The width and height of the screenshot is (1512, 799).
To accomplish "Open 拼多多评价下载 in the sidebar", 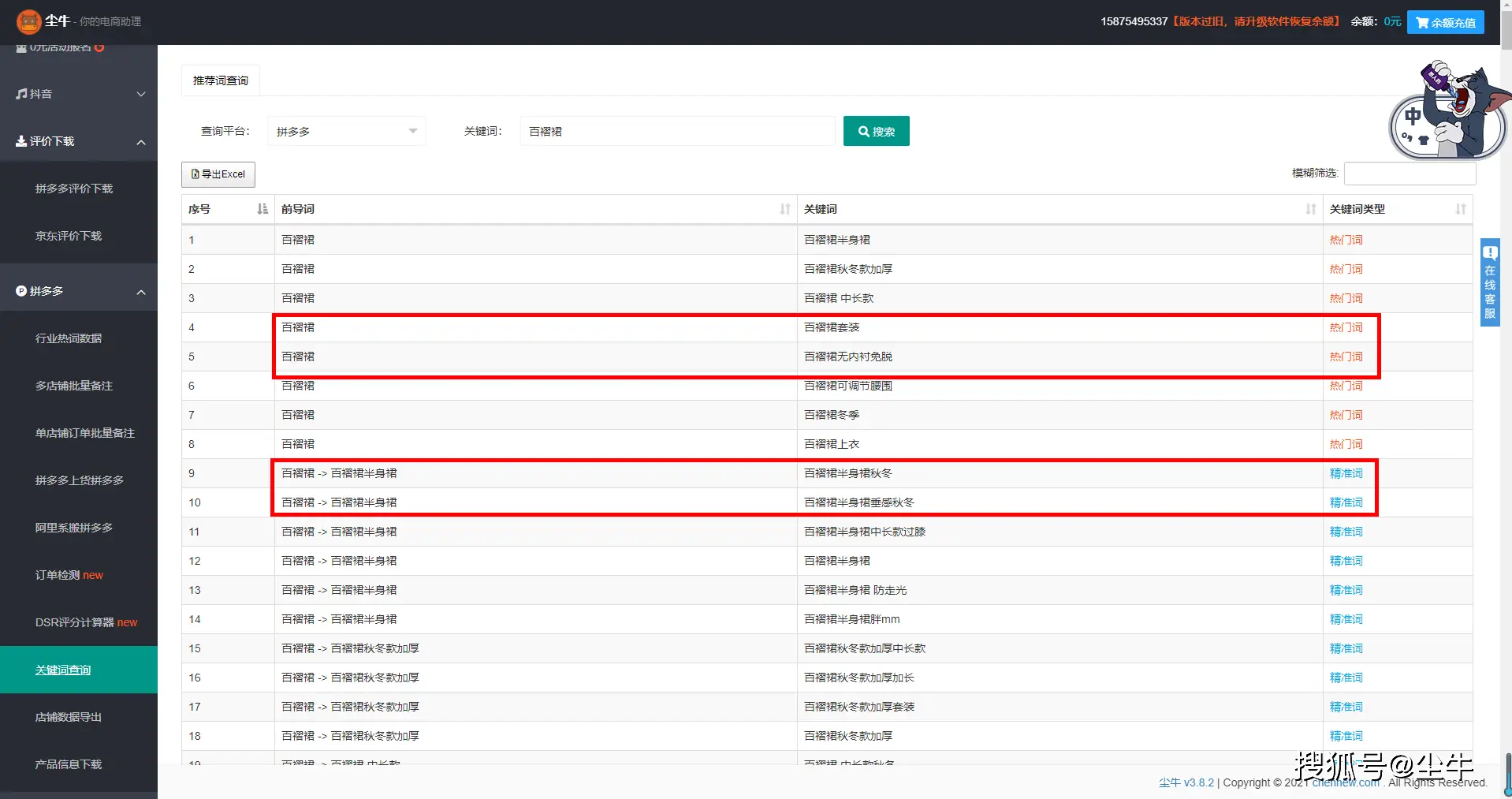I will point(74,189).
